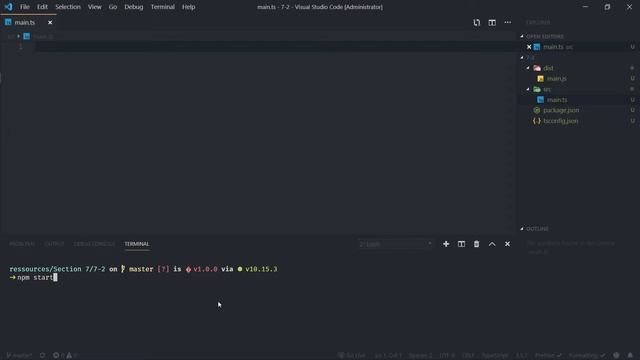Image resolution: width=640 pixels, height=360 pixels.
Task: Click the TypeScript language mode indicator
Action: pos(495,356)
